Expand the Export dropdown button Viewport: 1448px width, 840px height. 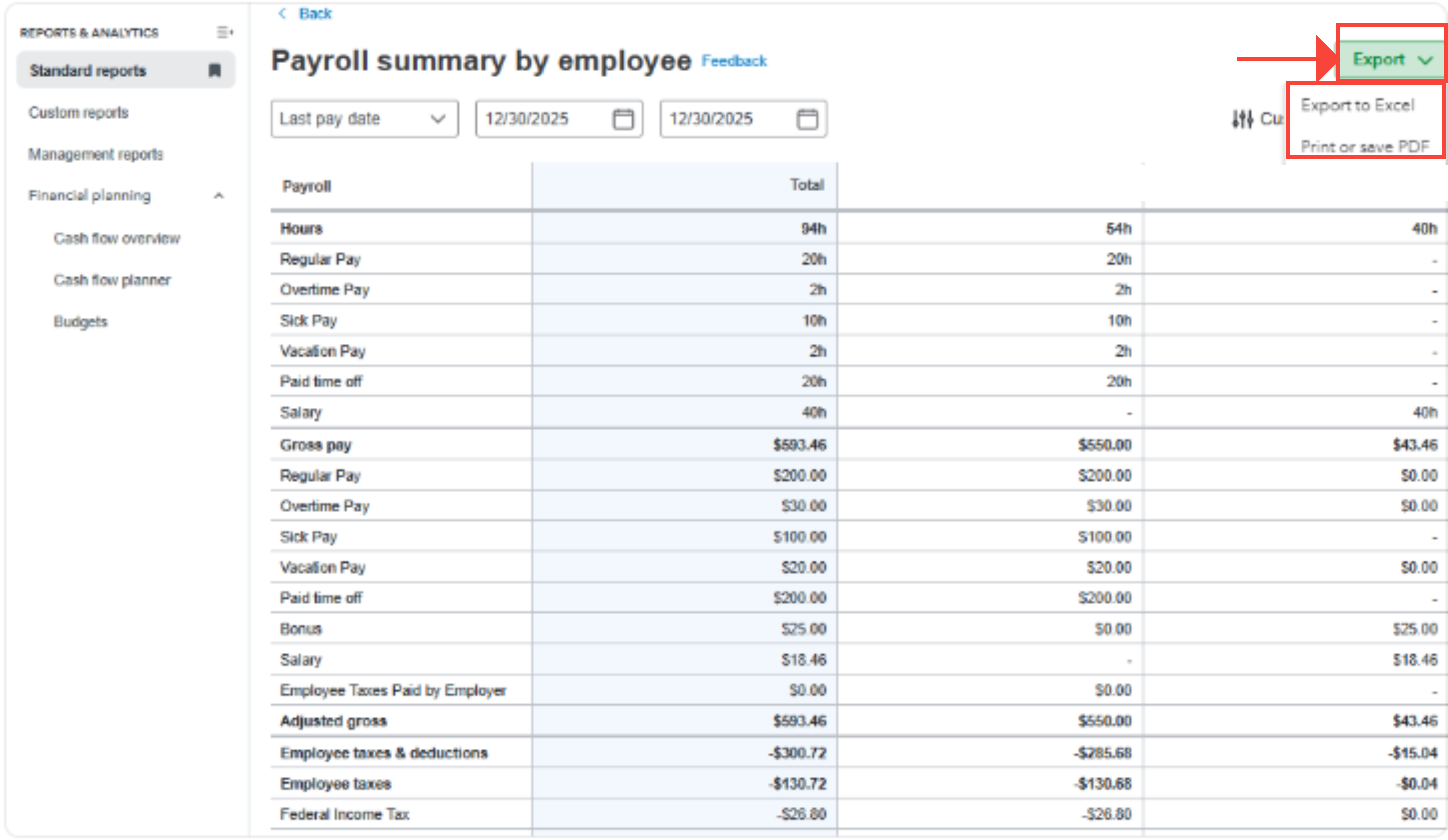point(1391,59)
